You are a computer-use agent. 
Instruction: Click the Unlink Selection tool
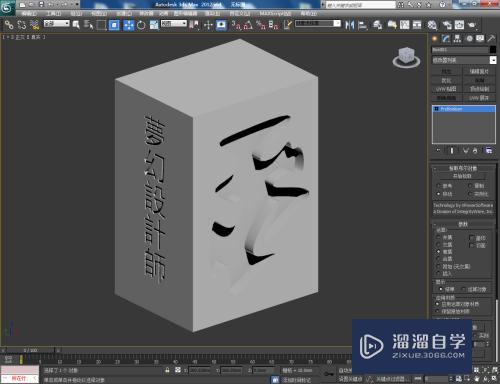coord(22,25)
